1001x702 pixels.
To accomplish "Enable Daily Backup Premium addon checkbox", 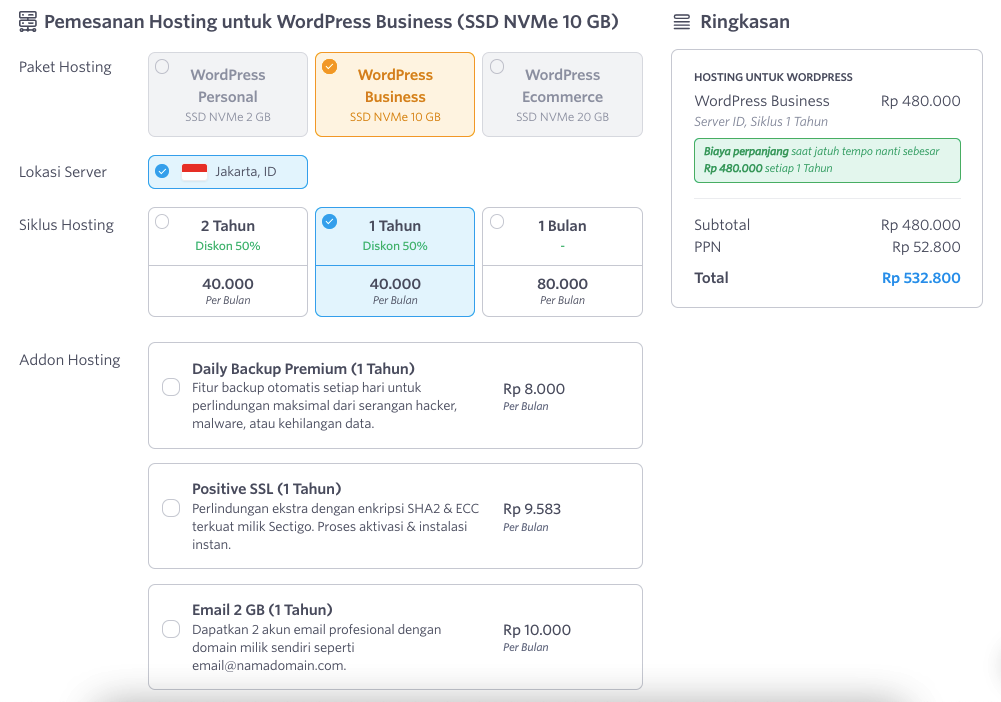I will [171, 387].
